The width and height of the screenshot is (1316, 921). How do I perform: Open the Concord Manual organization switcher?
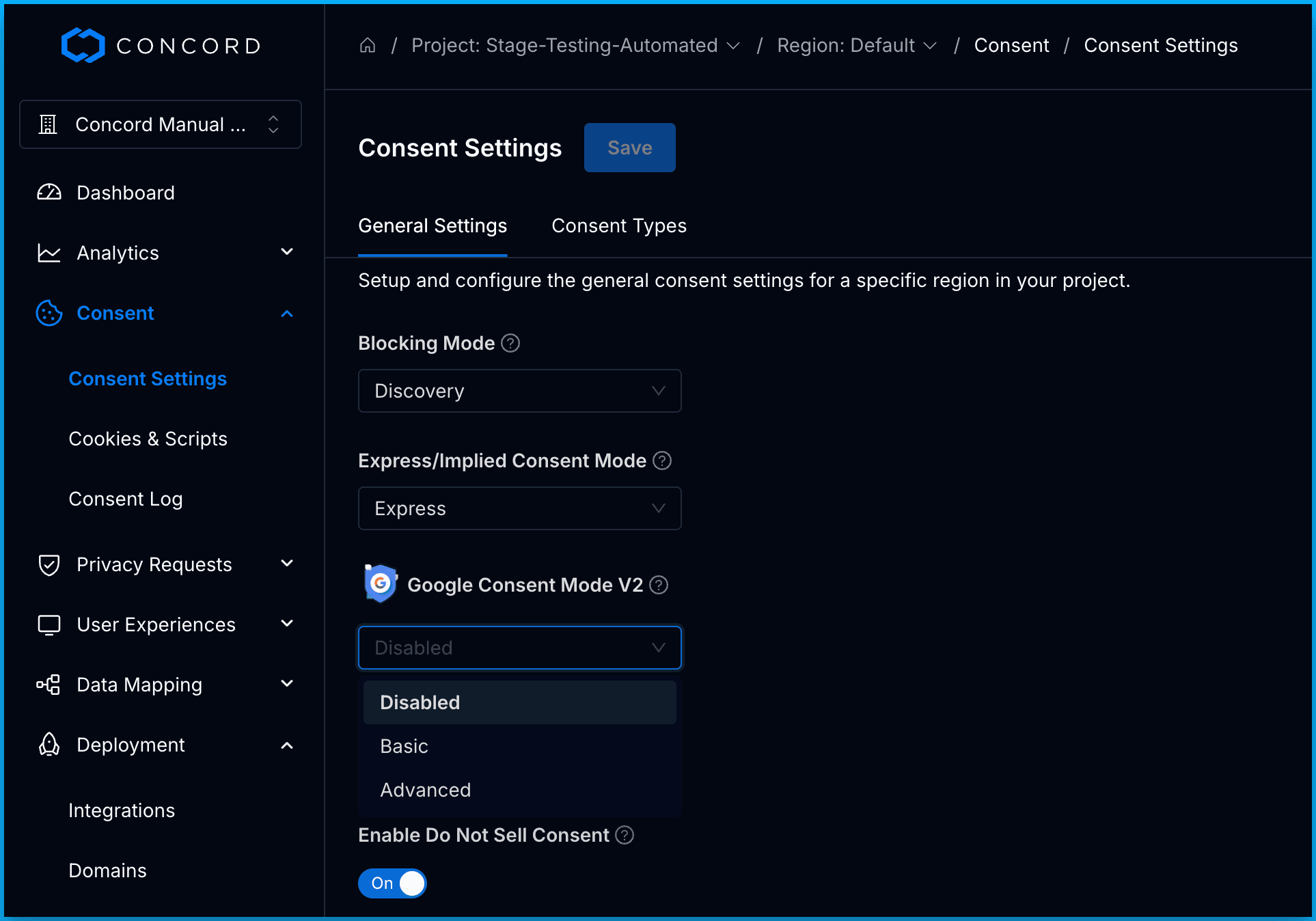tap(161, 124)
